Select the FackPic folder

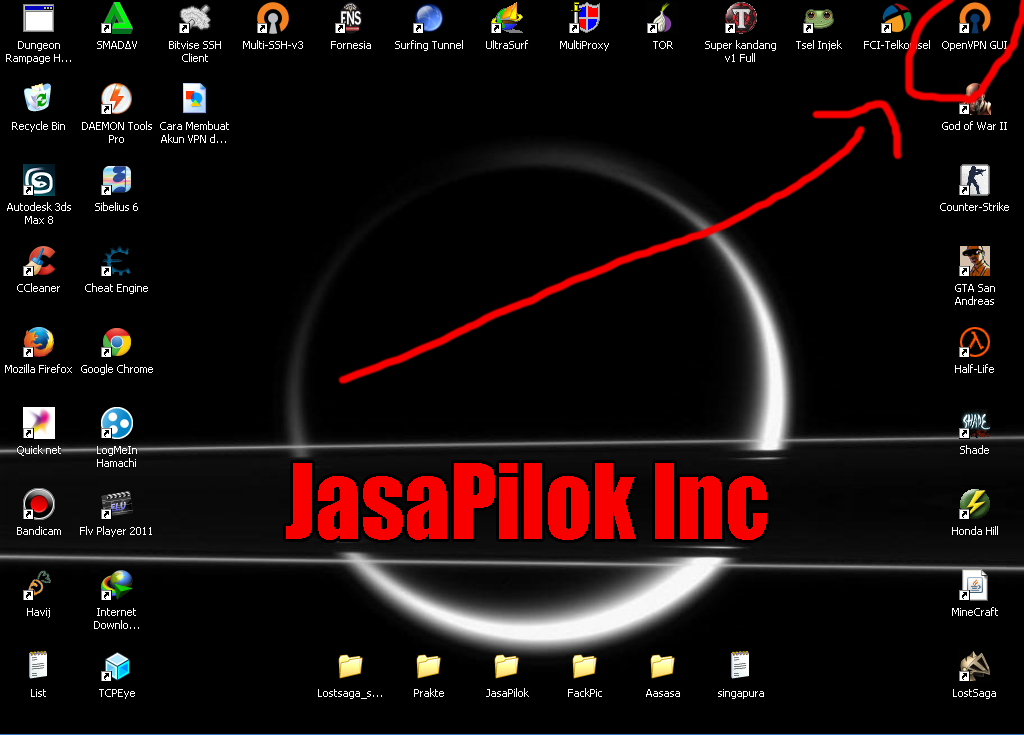coord(584,666)
